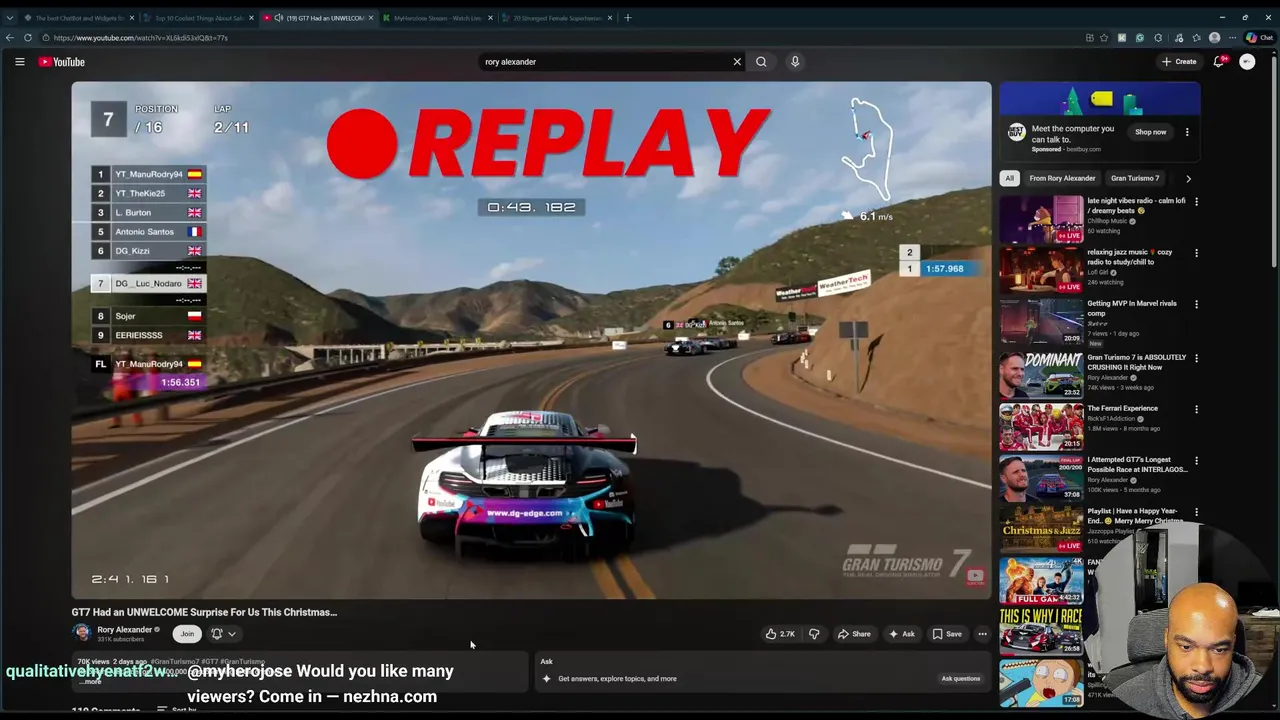
Task: Open the Interlagos longest race thumbnail
Action: [x=1041, y=478]
